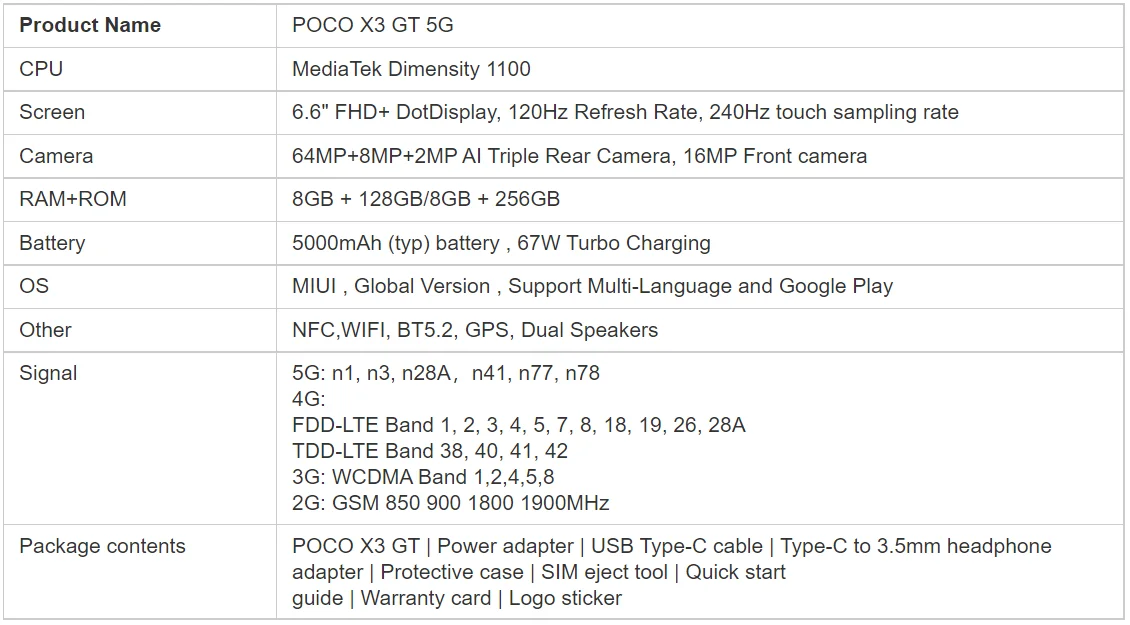Click the FDD-LTE Band list line
The width and height of the screenshot is (1130, 625).
click(518, 425)
